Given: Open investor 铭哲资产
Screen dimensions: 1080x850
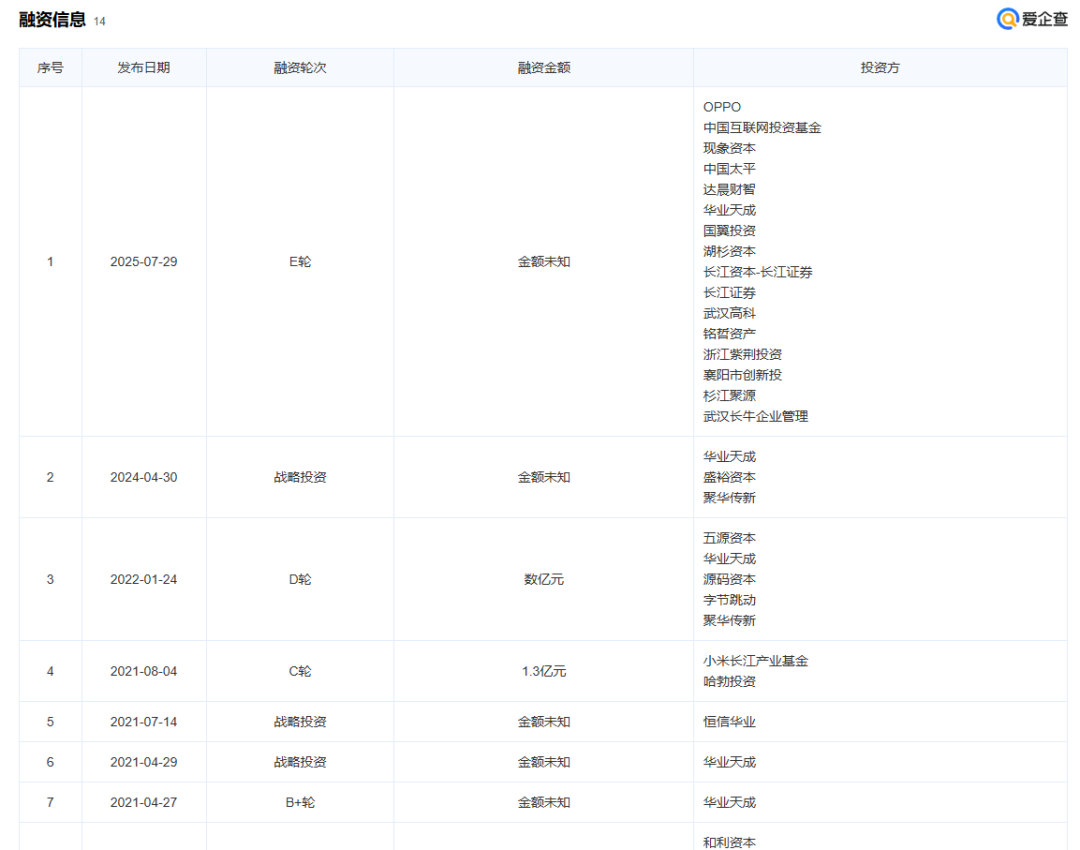Looking at the screenshot, I should coord(729,334).
